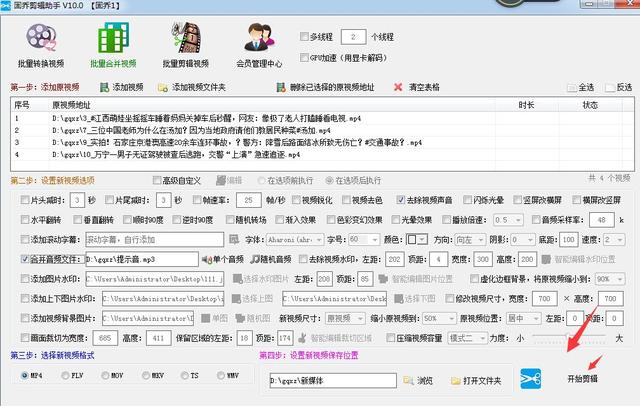Click the 浏览 browse button
The image size is (640, 406).
pyautogui.click(x=417, y=380)
